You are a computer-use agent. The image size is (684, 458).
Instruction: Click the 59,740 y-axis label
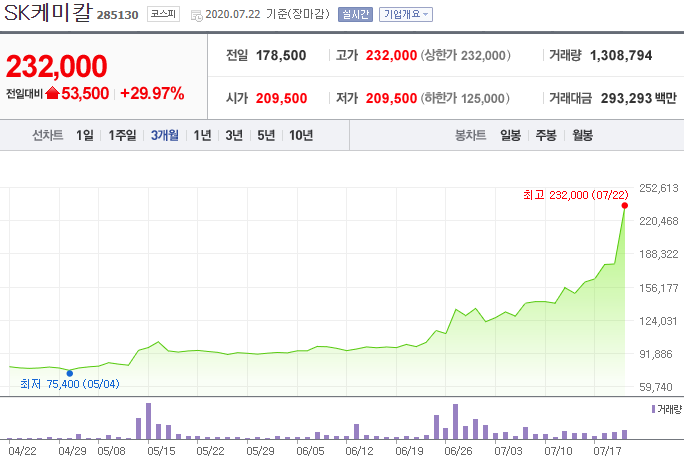click(656, 387)
